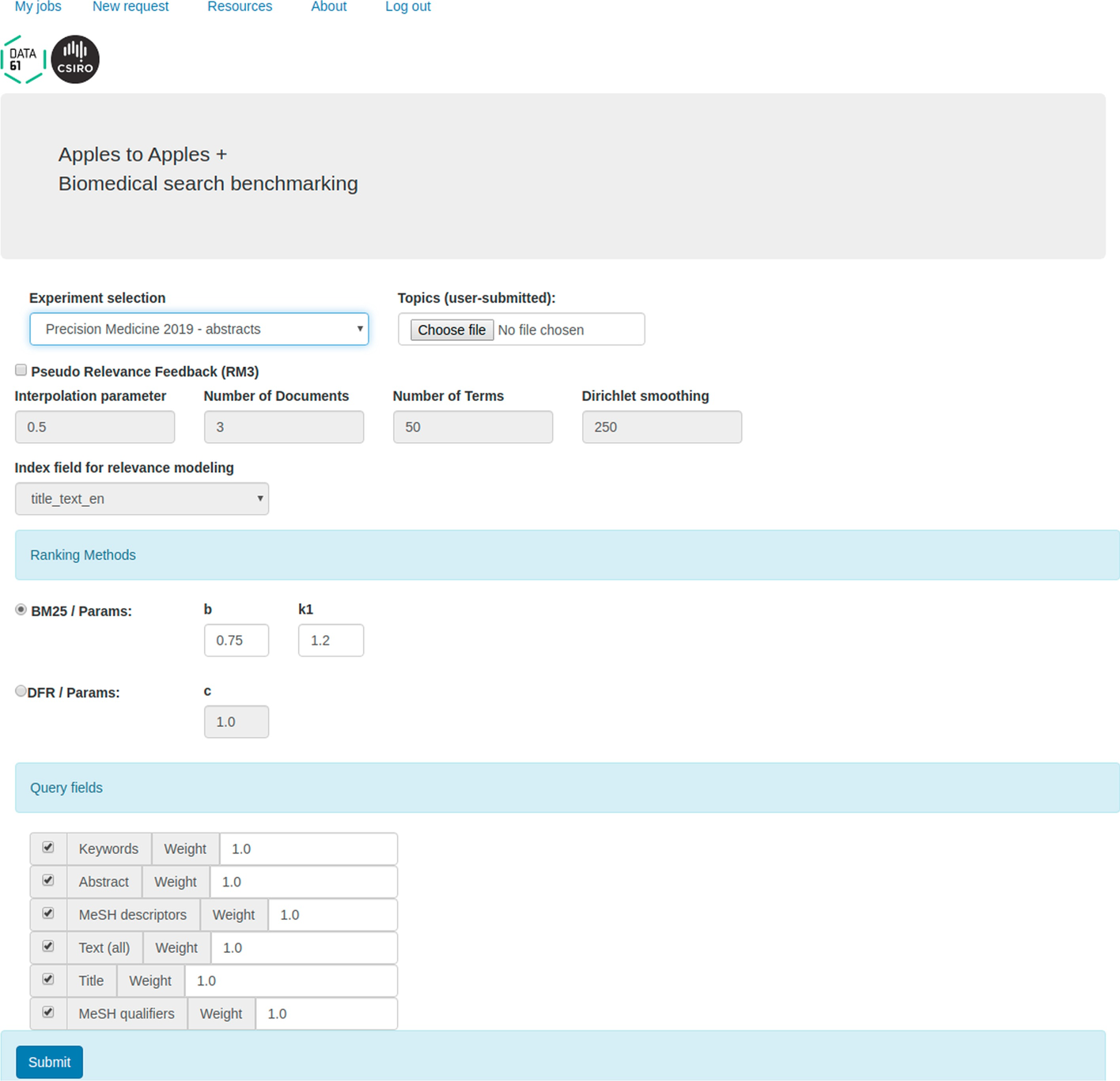Open New request page
Image resolution: width=1120 pixels, height=1081 pixels.
(131, 6)
